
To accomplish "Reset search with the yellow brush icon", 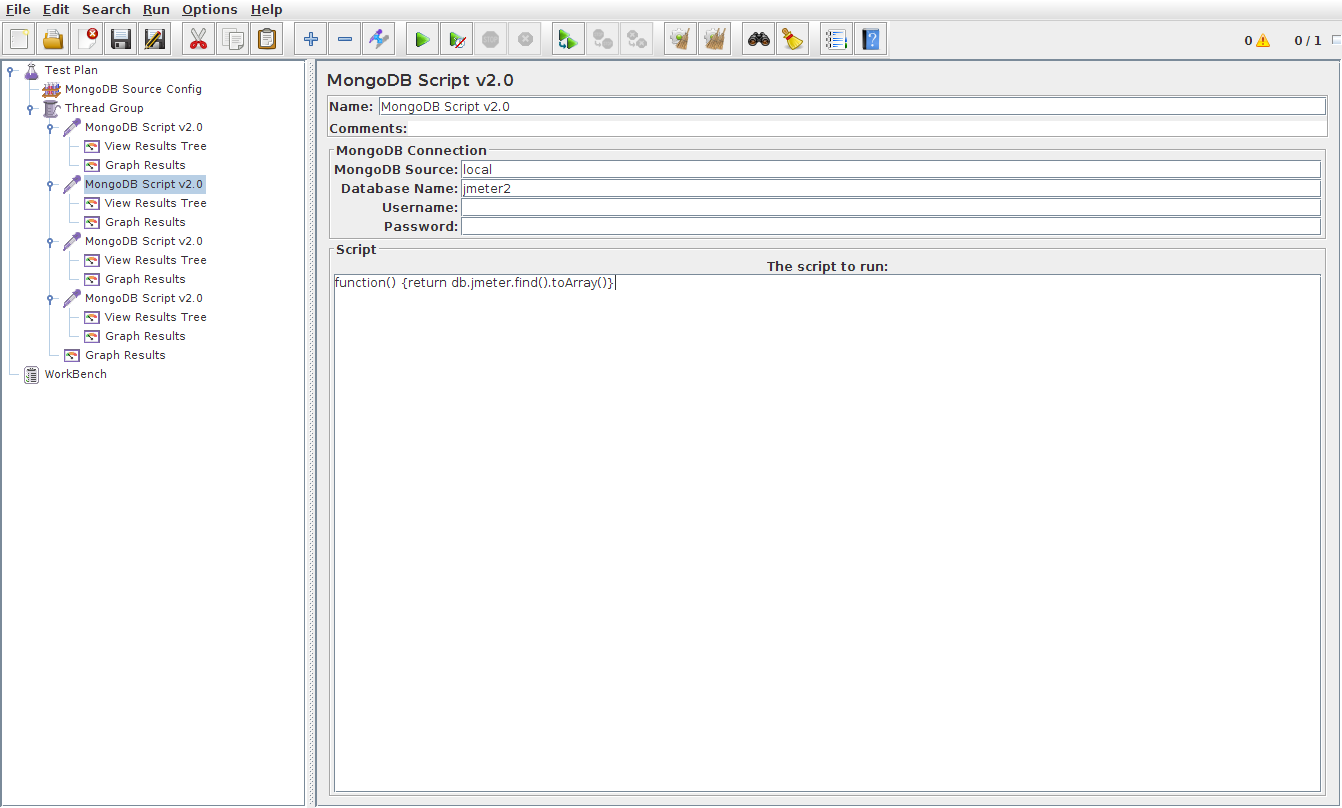I will pyautogui.click(x=792, y=40).
